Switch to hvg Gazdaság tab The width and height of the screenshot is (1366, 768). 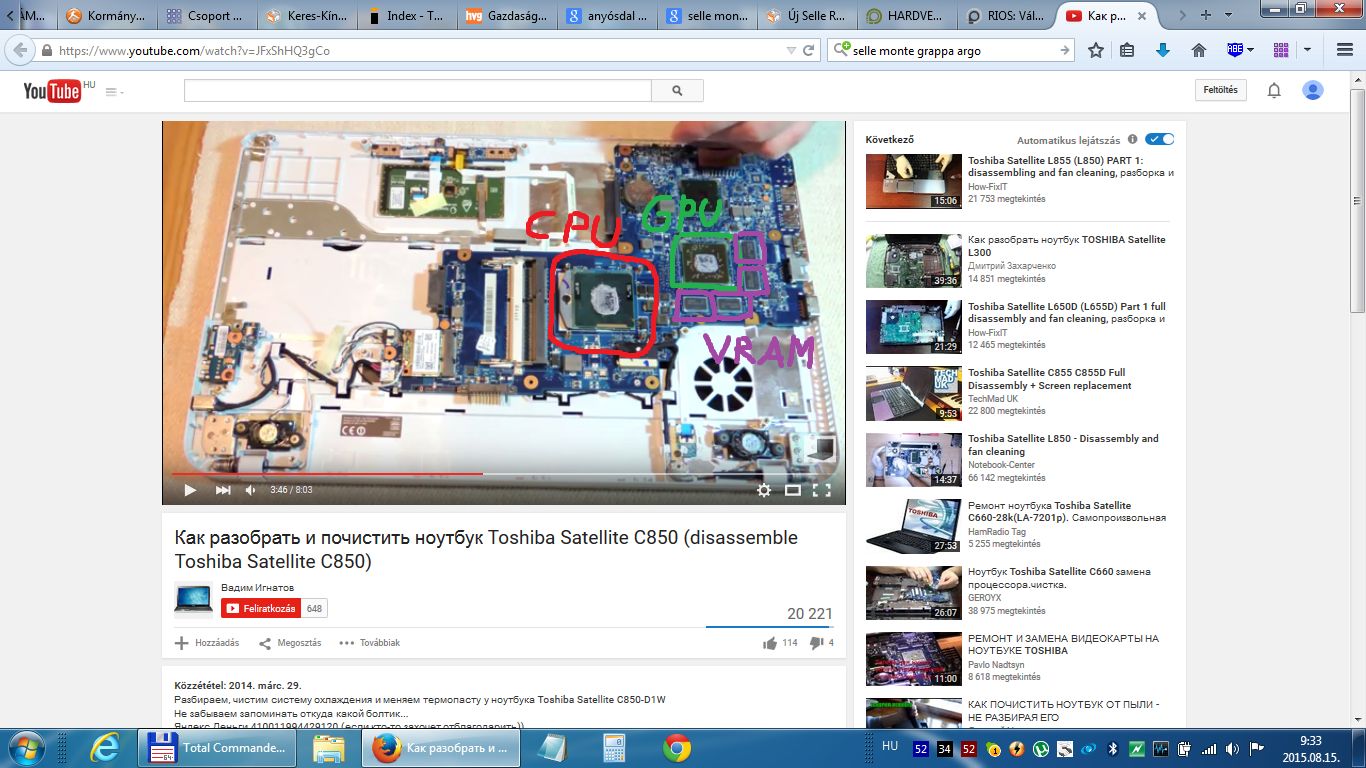pyautogui.click(x=509, y=16)
